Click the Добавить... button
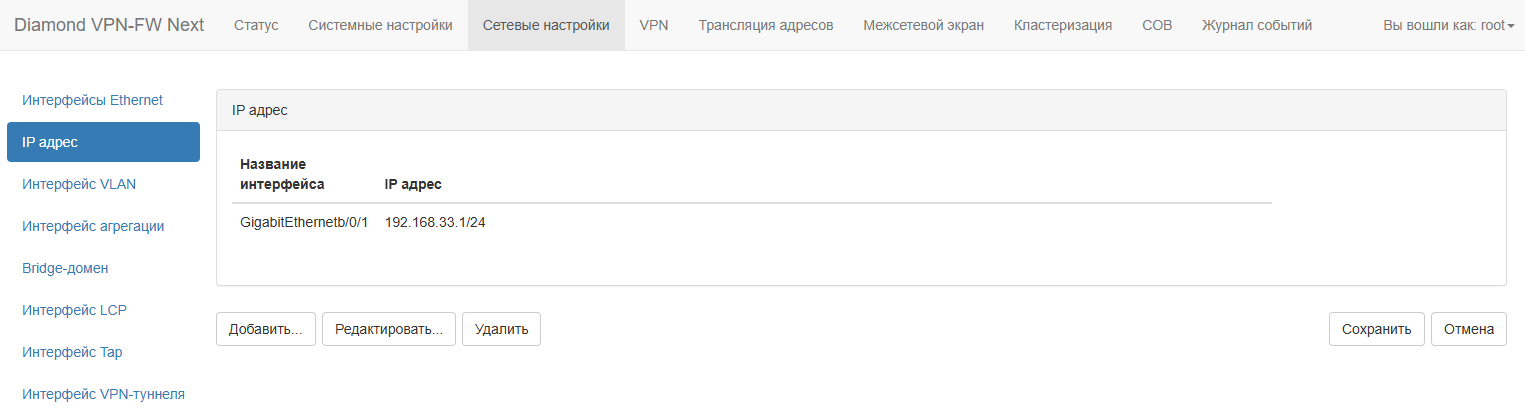Viewport: 1525px width, 411px height. [266, 329]
